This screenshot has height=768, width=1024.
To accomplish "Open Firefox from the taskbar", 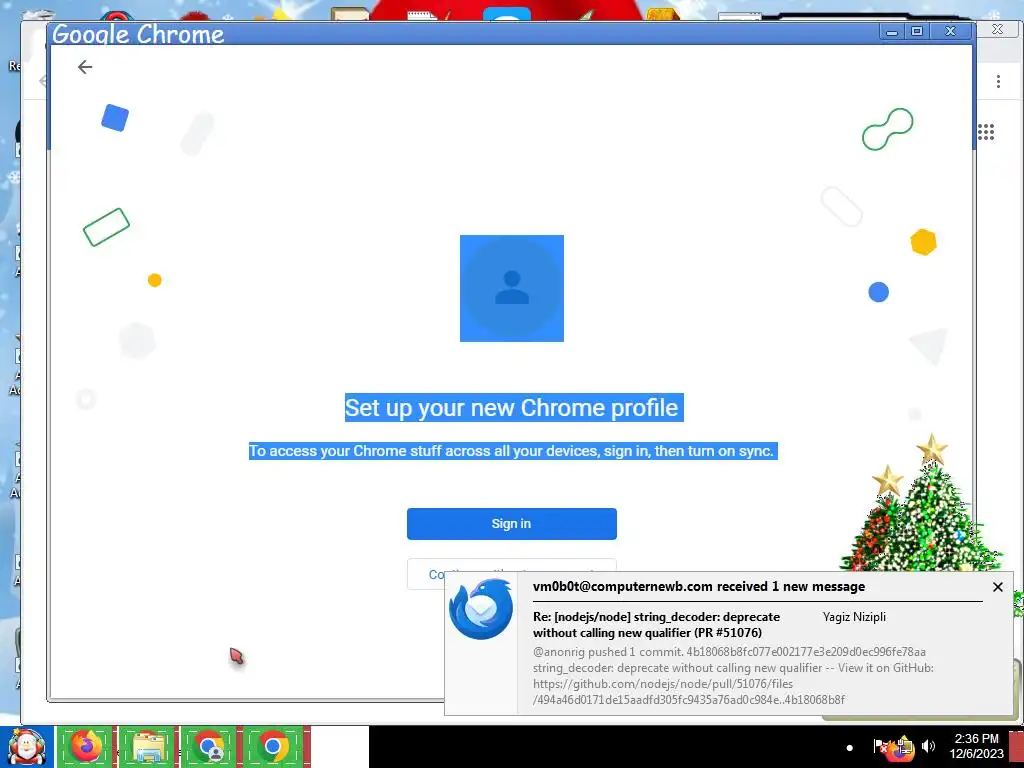I will tap(86, 746).
